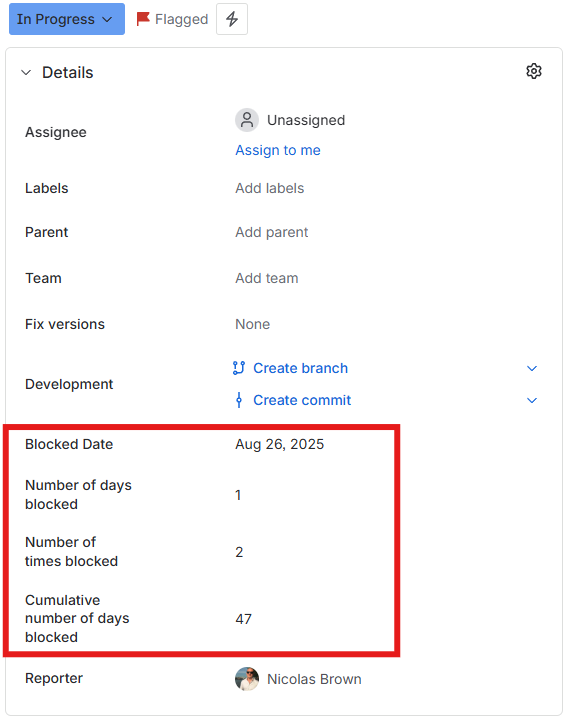This screenshot has width=568, height=720.
Task: Open the lightning bolt automation menu
Action: [232, 19]
